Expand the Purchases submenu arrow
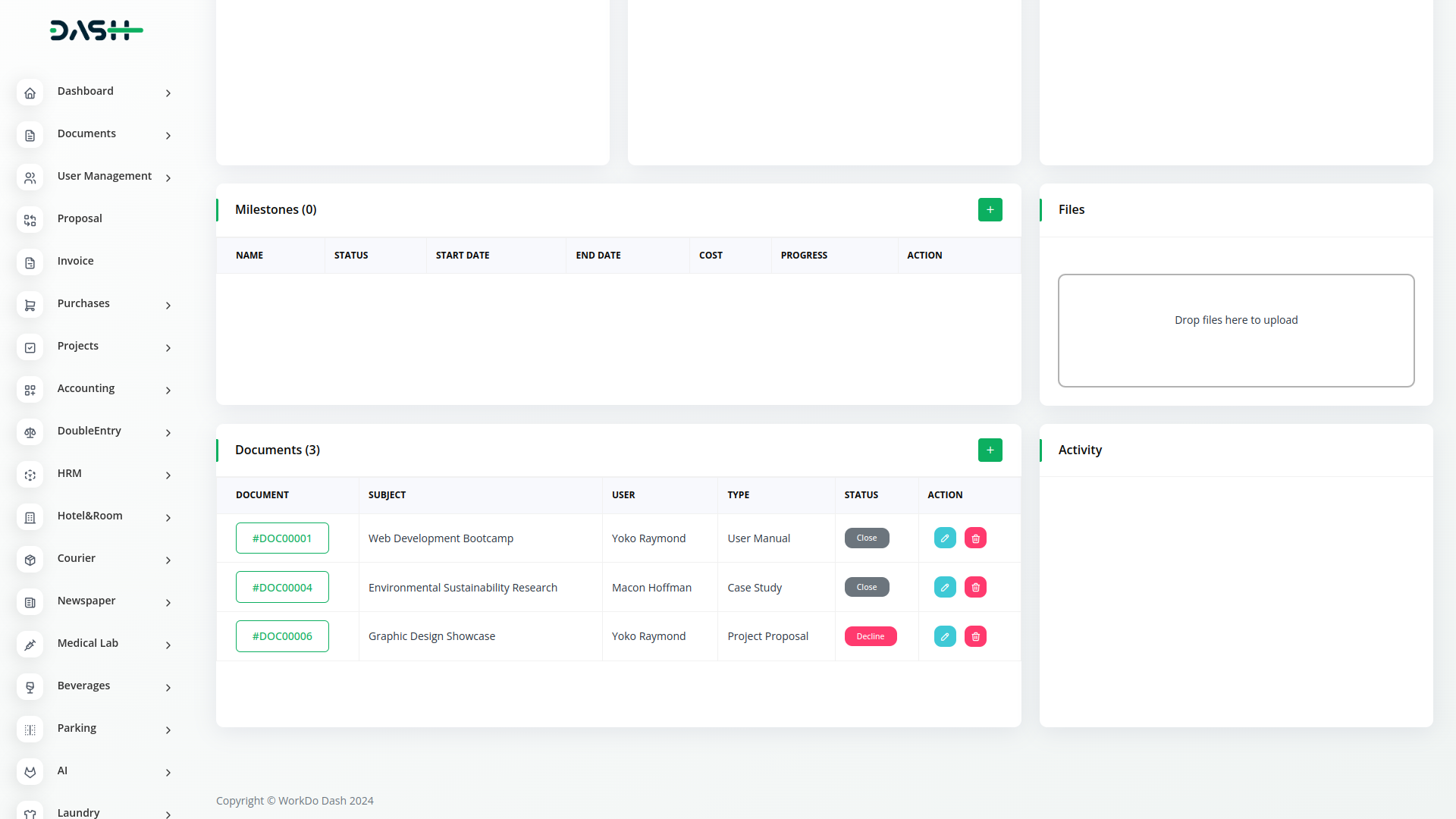Viewport: 1456px width, 819px height. (168, 306)
